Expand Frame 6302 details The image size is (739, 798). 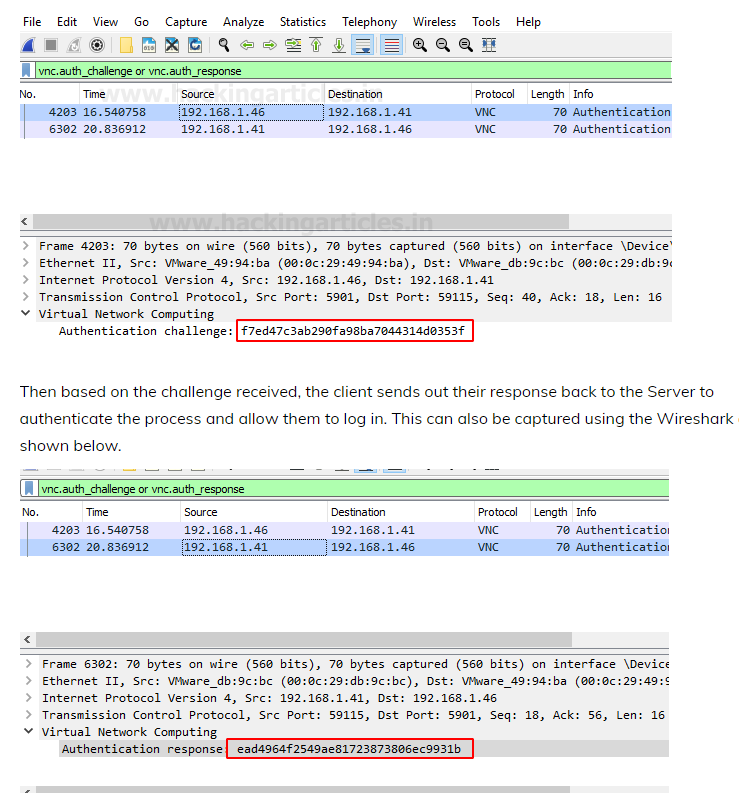[29, 664]
